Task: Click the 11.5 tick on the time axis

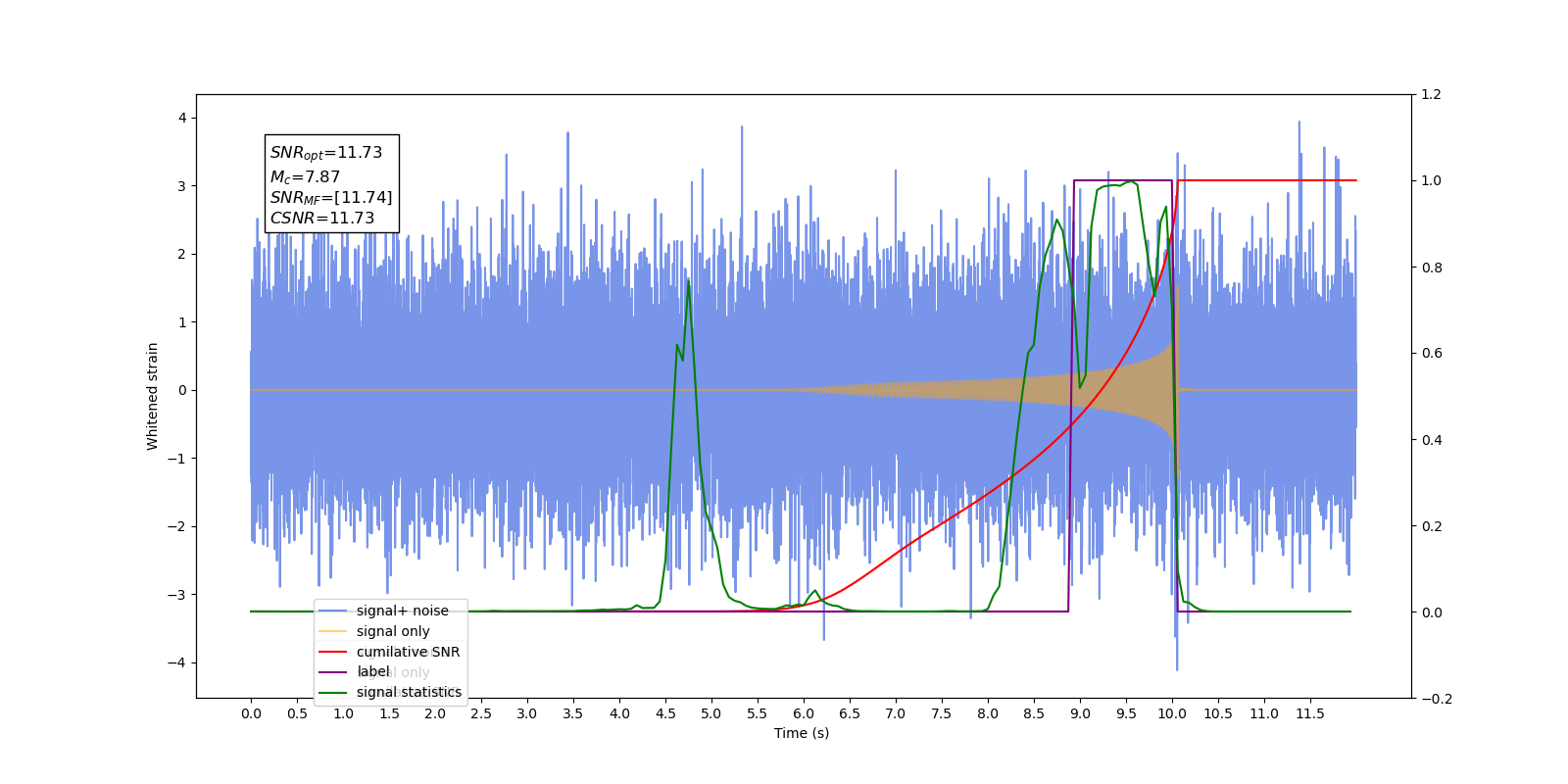Action: pos(1310,713)
